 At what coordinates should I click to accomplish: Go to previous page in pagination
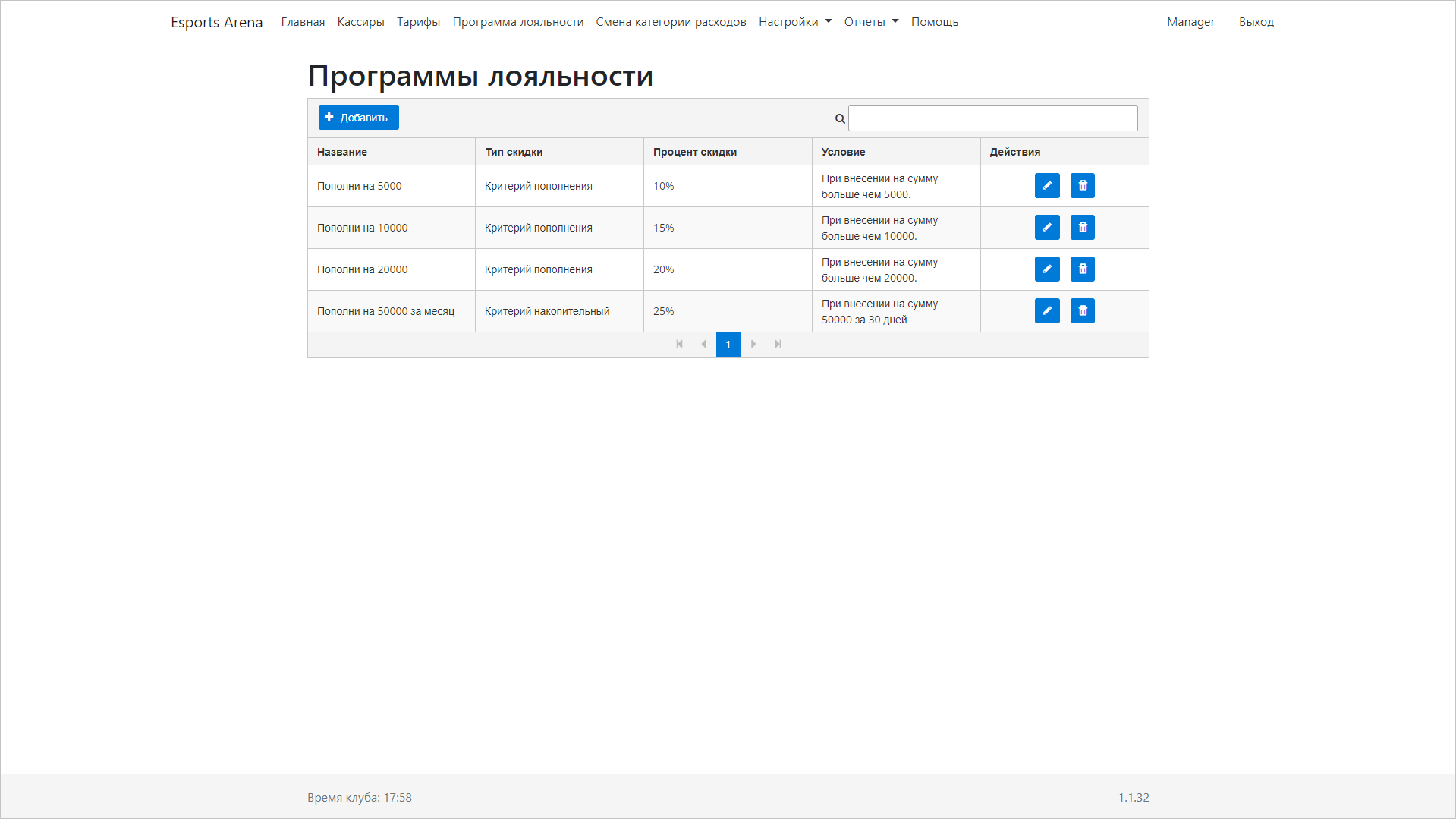click(703, 344)
